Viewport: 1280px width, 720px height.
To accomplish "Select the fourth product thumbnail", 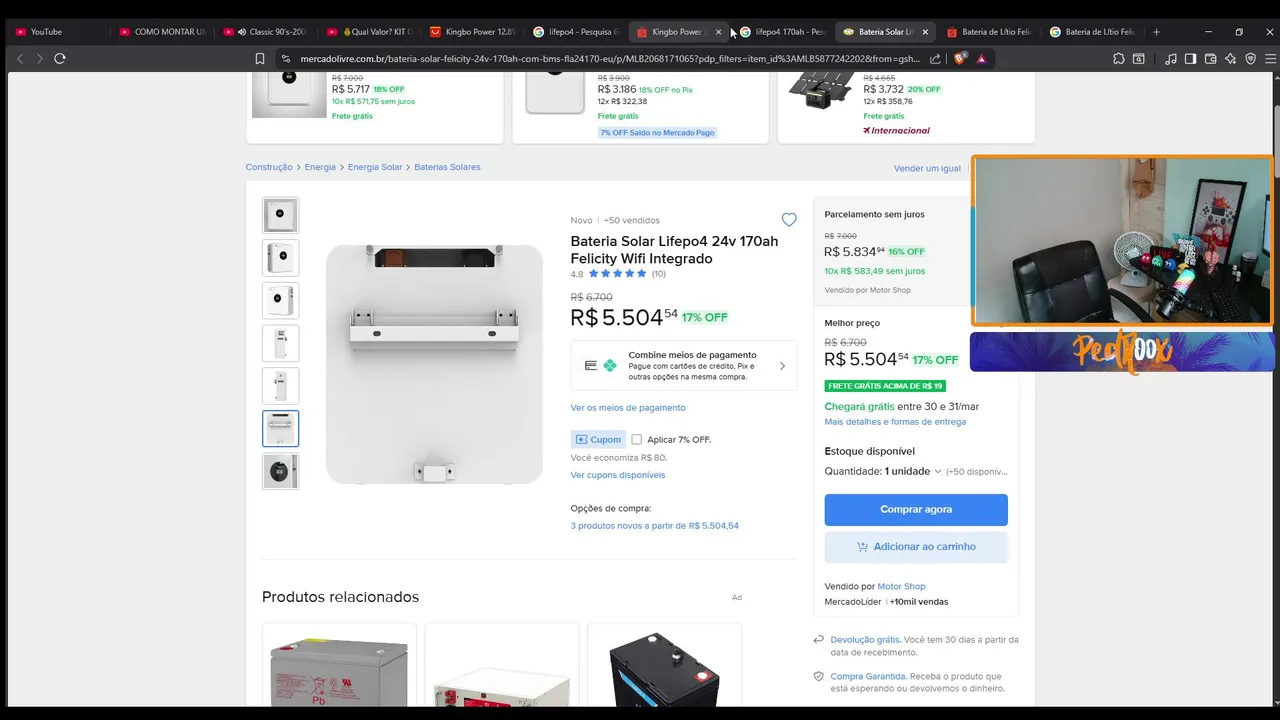I will (x=281, y=343).
